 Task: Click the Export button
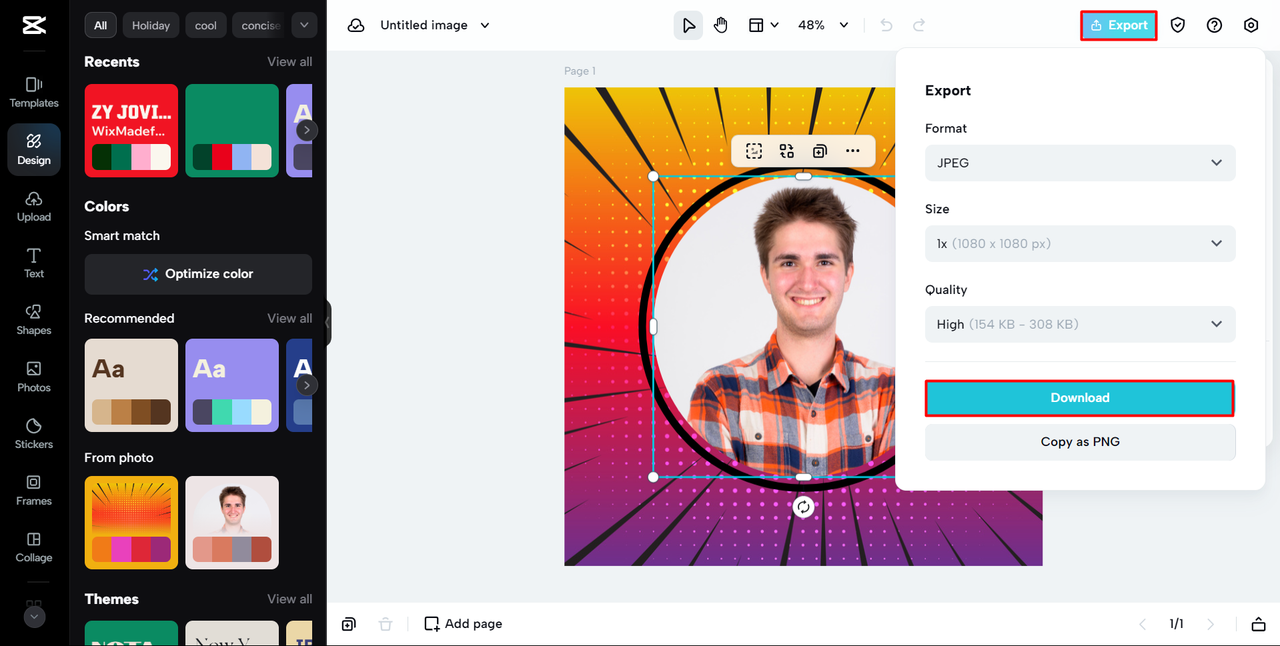1119,25
